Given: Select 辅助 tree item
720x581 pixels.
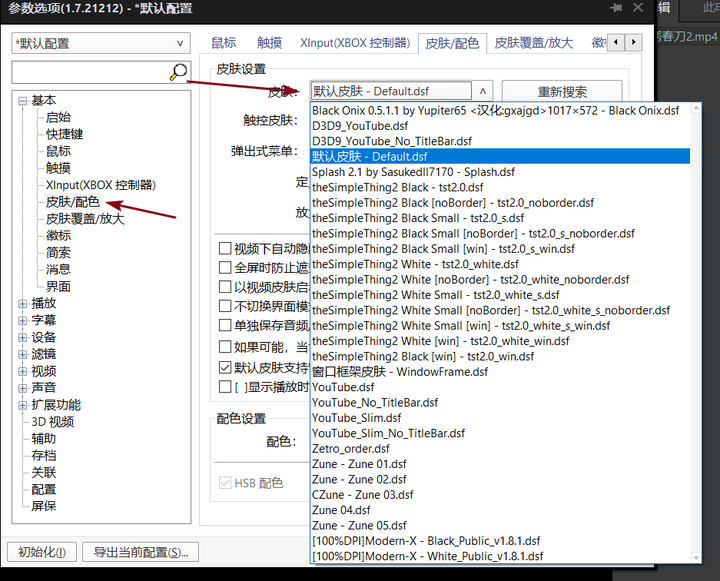Looking at the screenshot, I should pyautogui.click(x=44, y=439).
